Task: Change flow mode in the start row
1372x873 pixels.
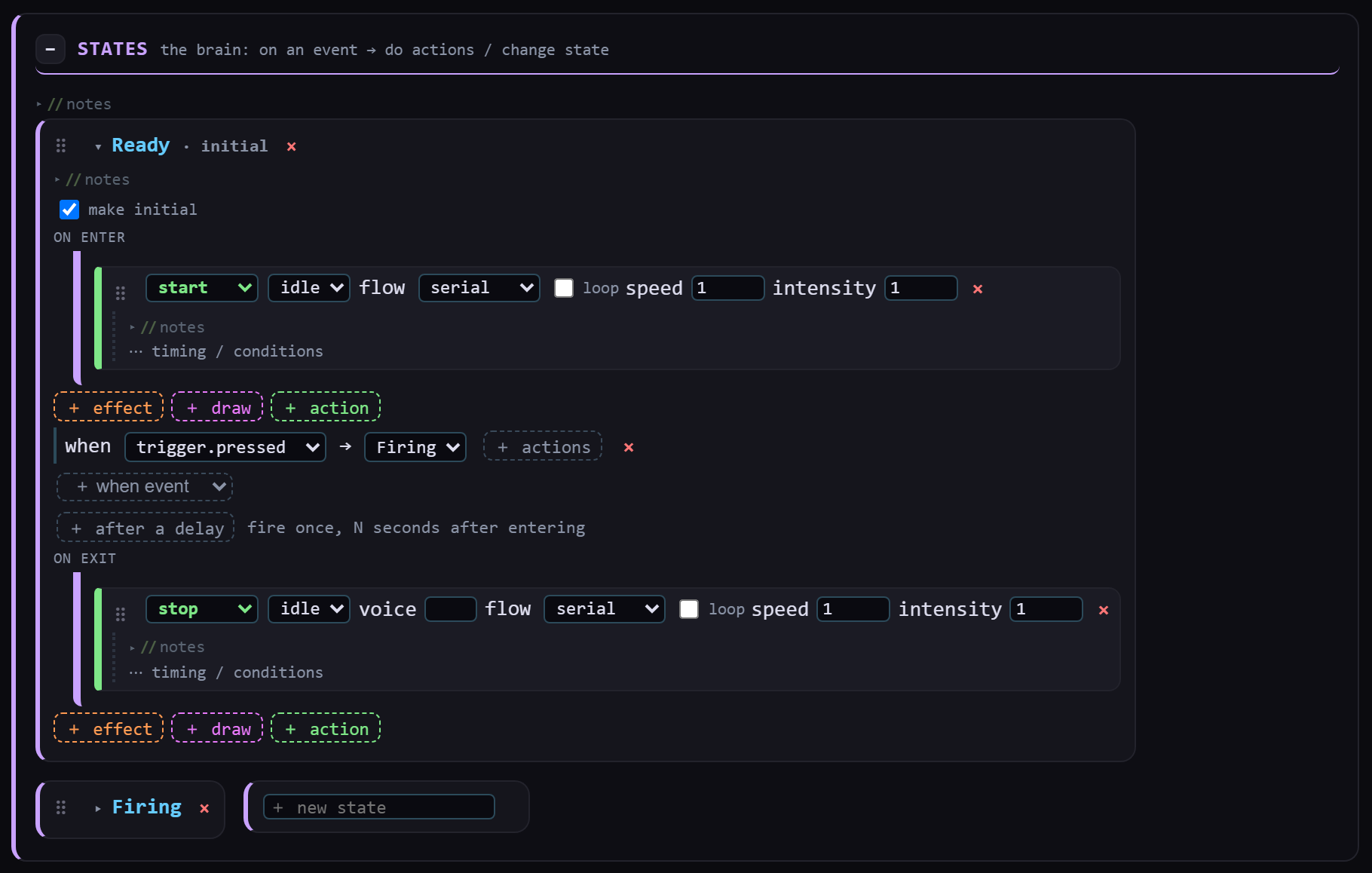Action: [479, 288]
